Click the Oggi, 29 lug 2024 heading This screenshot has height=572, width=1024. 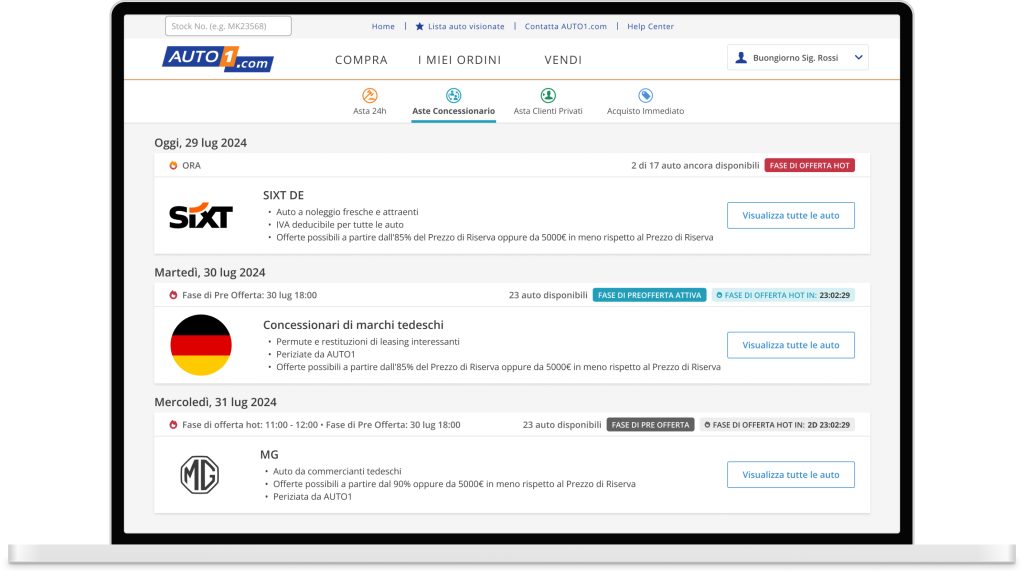tap(200, 143)
